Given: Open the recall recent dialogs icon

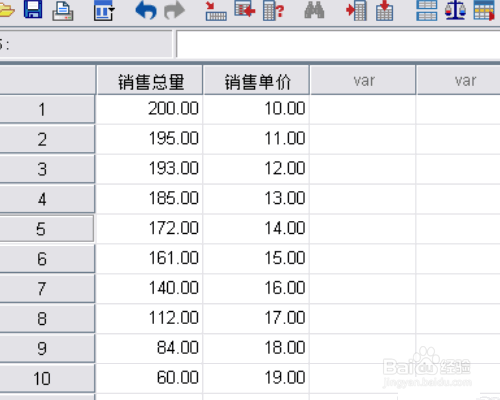Looking at the screenshot, I should (104, 10).
